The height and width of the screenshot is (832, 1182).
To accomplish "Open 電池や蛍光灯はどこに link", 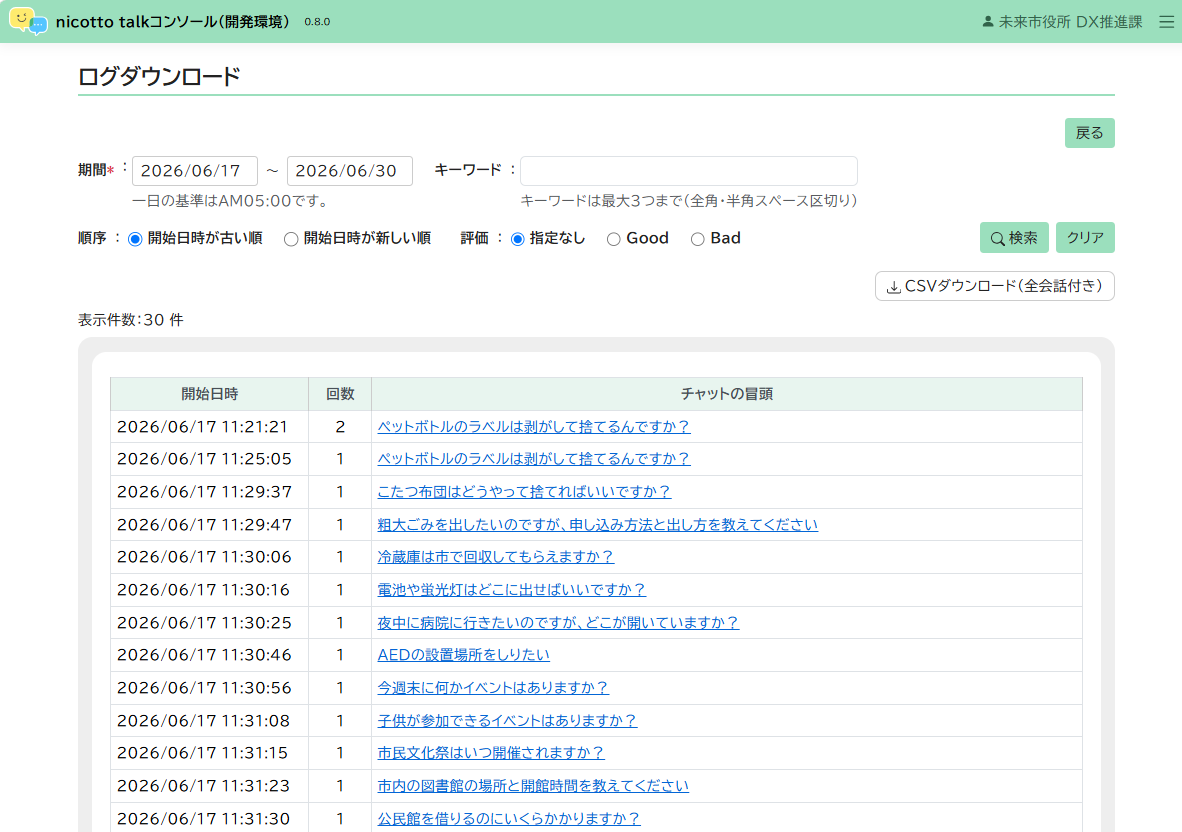I will point(512,590).
